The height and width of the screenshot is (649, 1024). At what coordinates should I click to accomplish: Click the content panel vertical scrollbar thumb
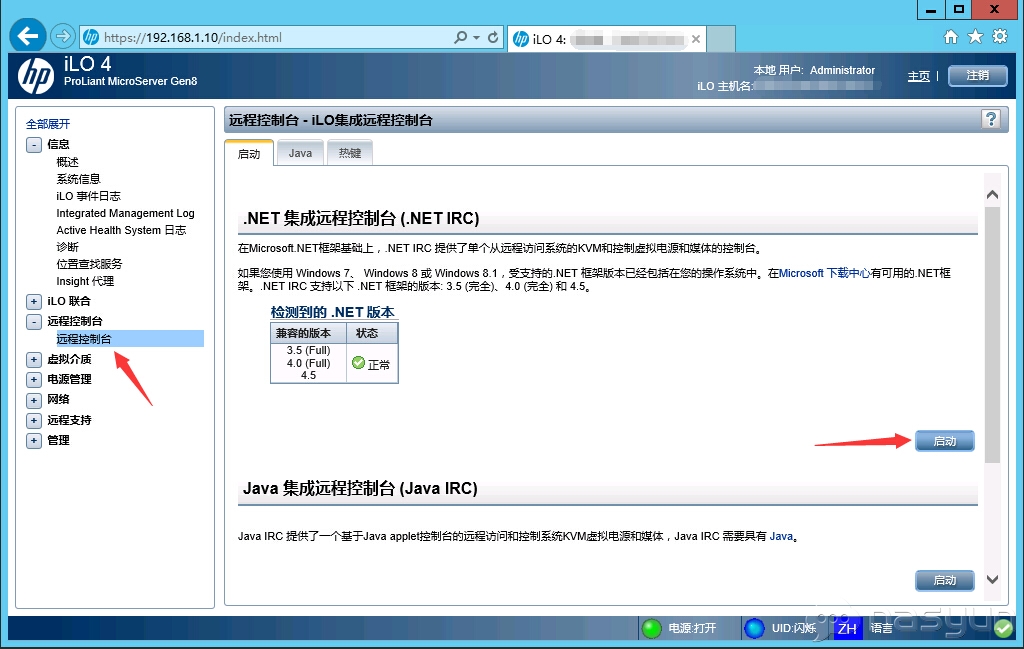point(992,335)
